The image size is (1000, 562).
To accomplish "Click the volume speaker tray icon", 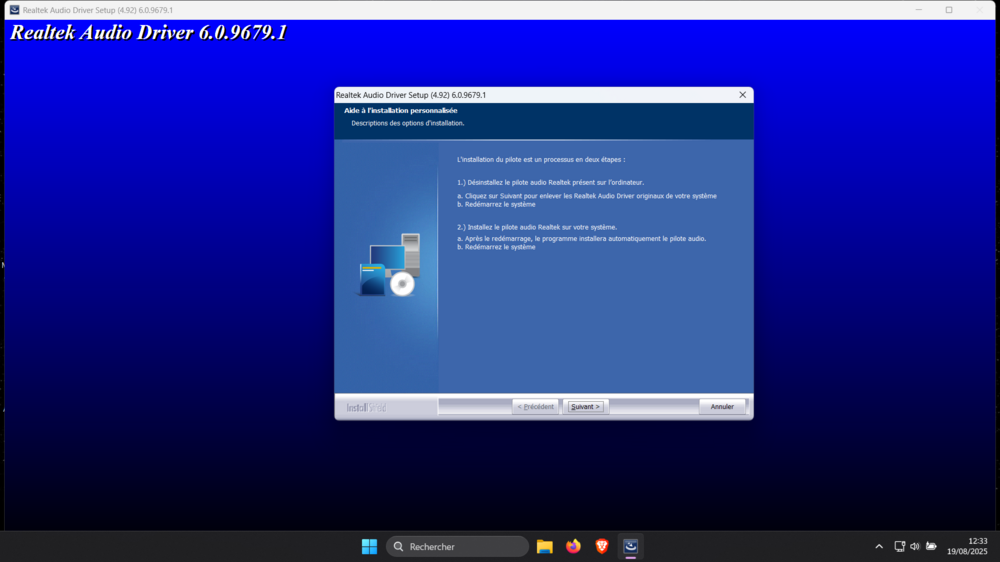I will tap(915, 546).
